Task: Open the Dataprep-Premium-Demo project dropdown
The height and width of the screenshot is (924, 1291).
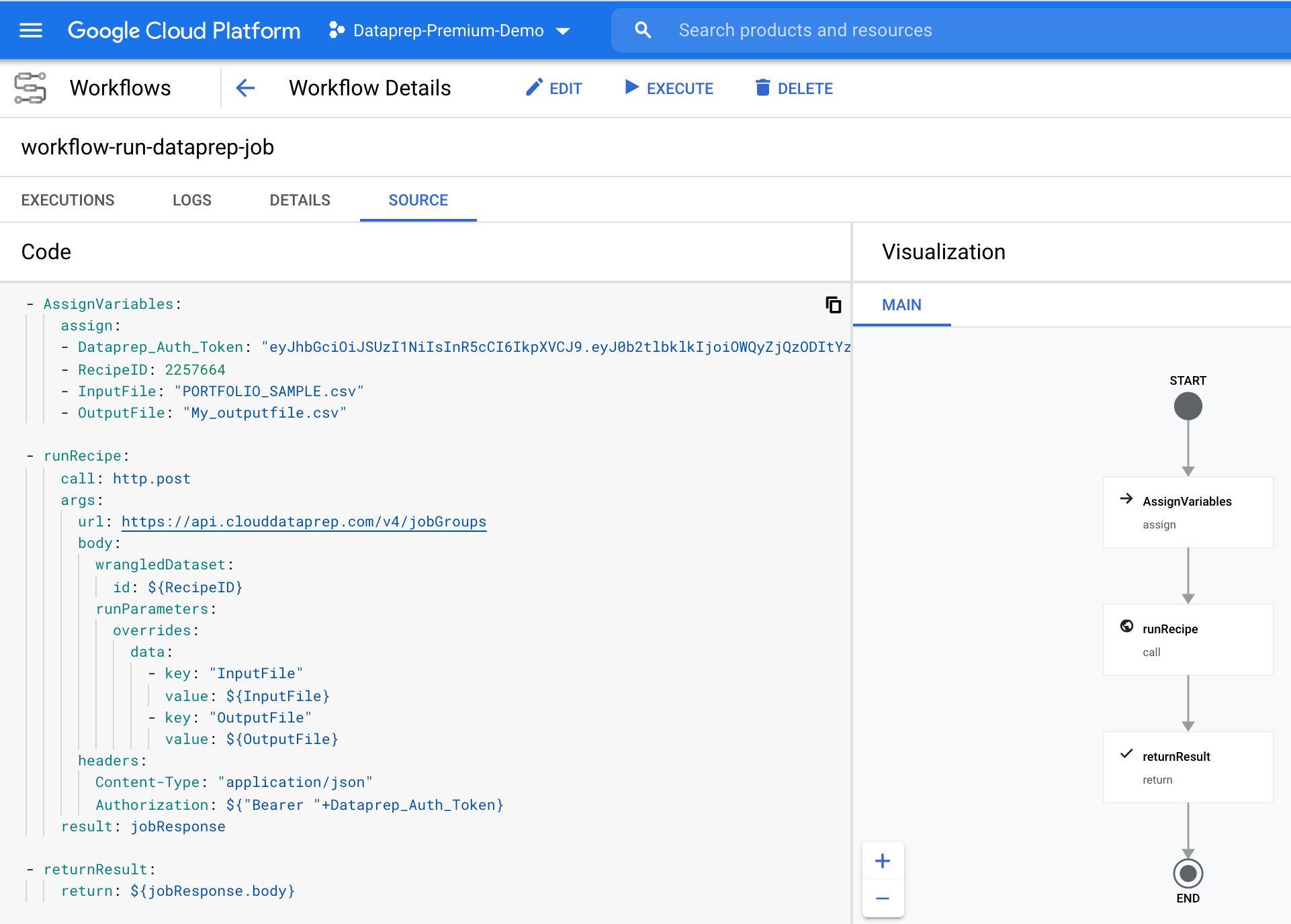Action: 449,31
